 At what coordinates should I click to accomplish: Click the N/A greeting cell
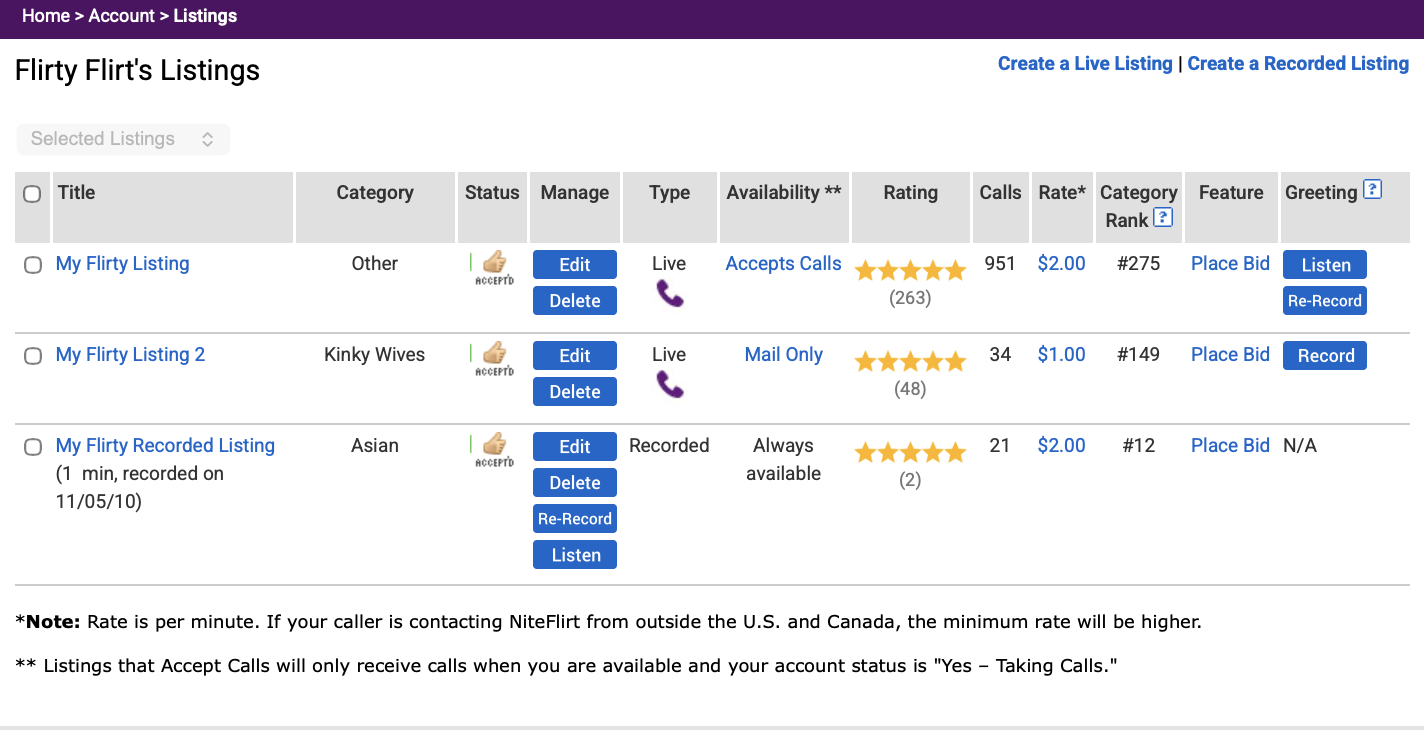tap(1300, 446)
